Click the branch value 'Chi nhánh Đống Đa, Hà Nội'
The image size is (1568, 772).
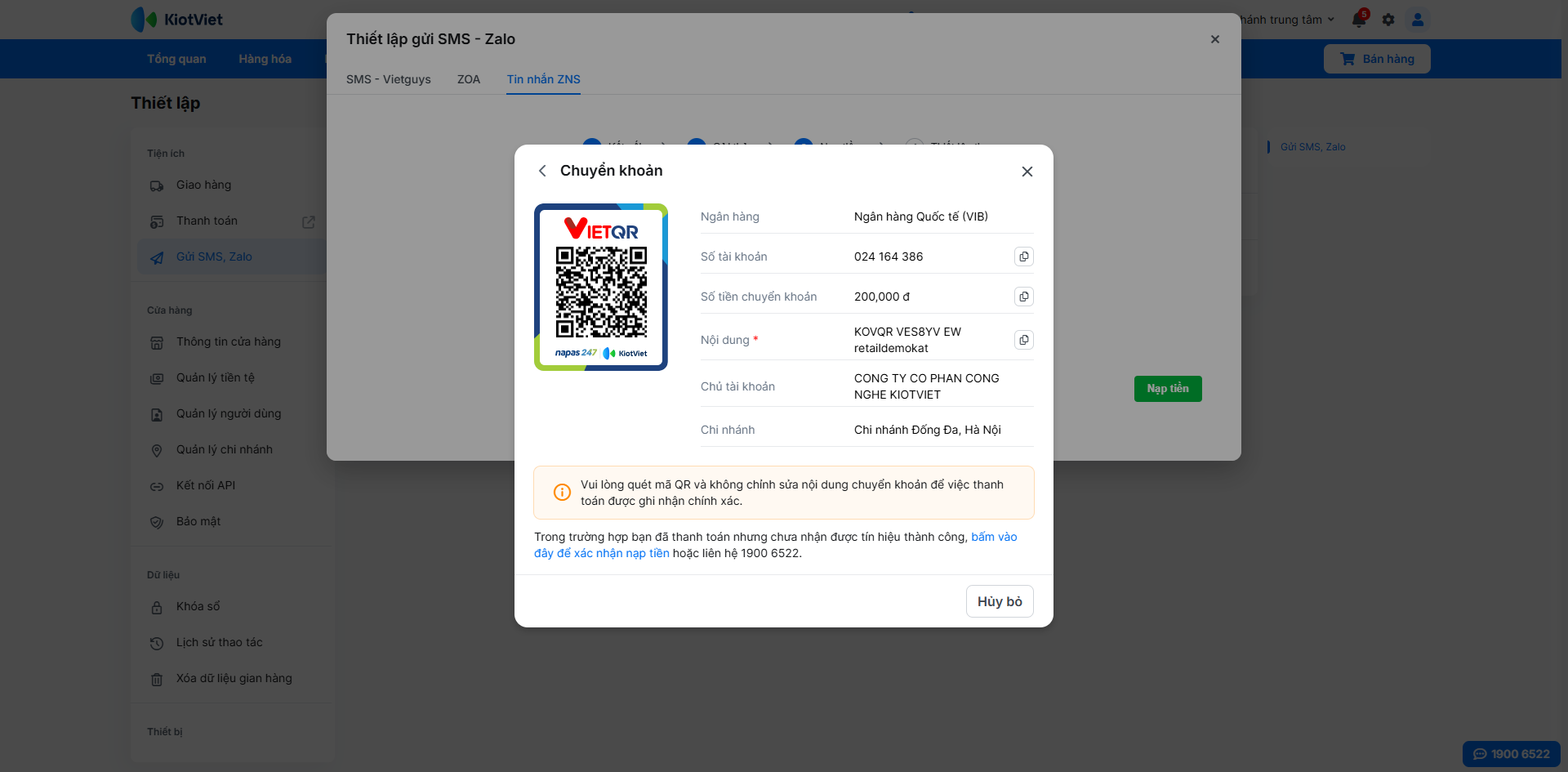click(x=928, y=430)
